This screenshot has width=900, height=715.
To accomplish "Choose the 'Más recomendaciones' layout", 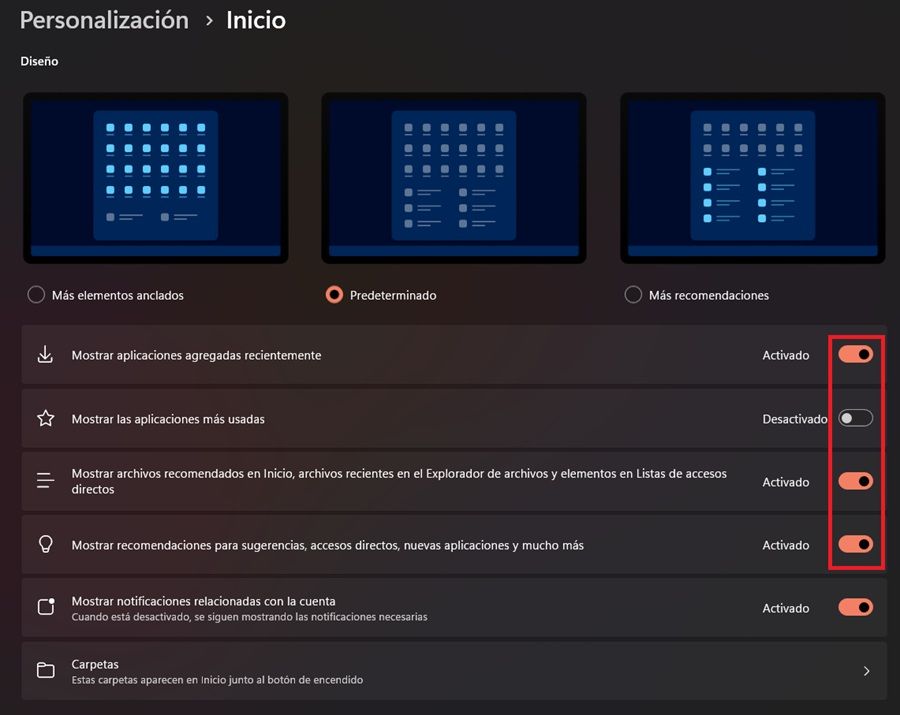I will point(634,295).
